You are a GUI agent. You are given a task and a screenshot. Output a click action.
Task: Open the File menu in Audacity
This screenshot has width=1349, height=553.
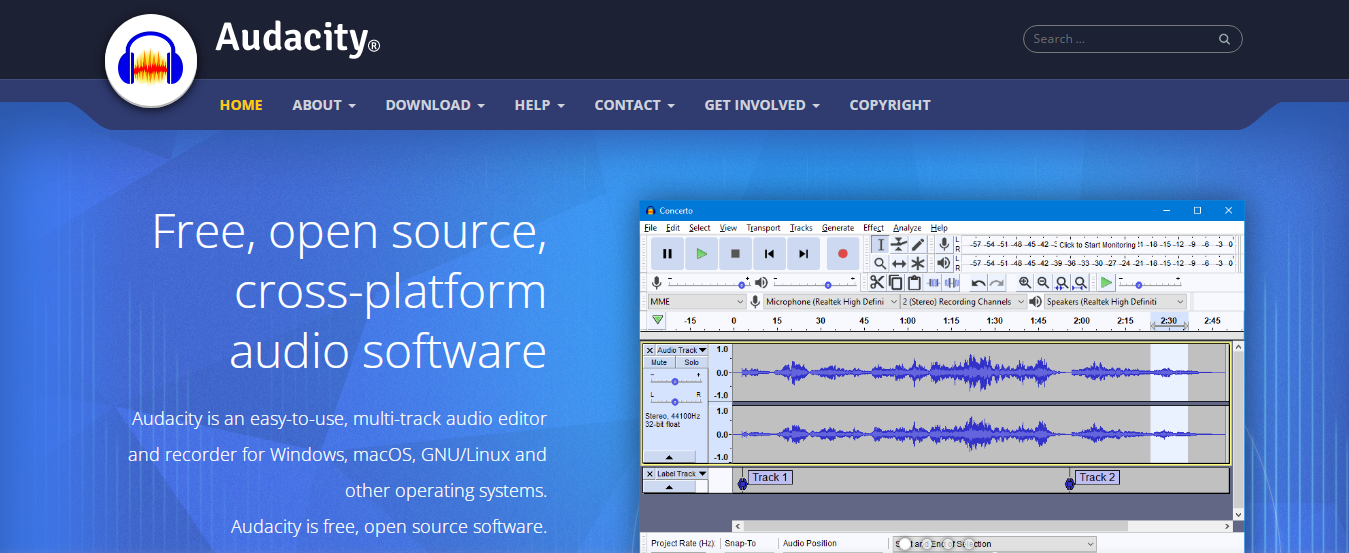click(x=650, y=228)
